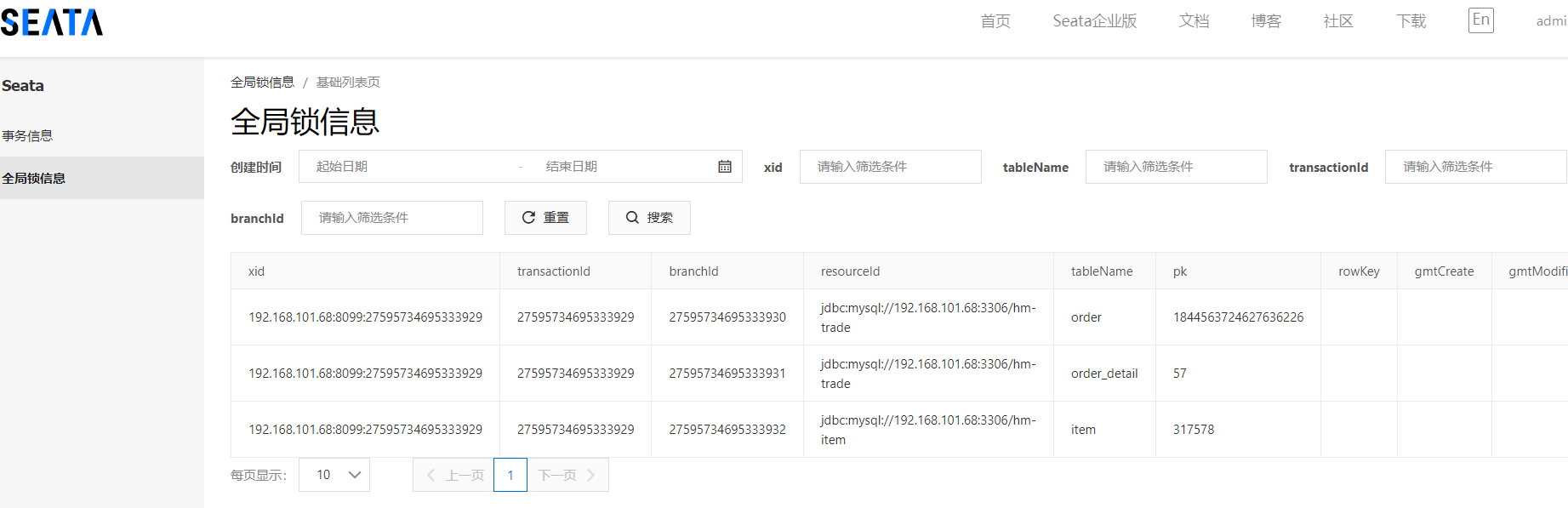Focus the branchId filter input
1568x508 pixels.
[391, 218]
